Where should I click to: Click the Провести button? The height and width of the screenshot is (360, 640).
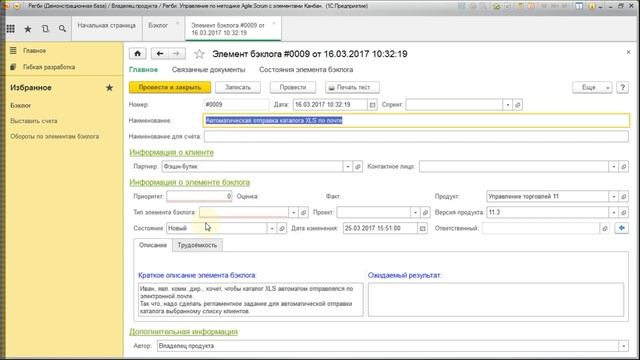tap(293, 87)
